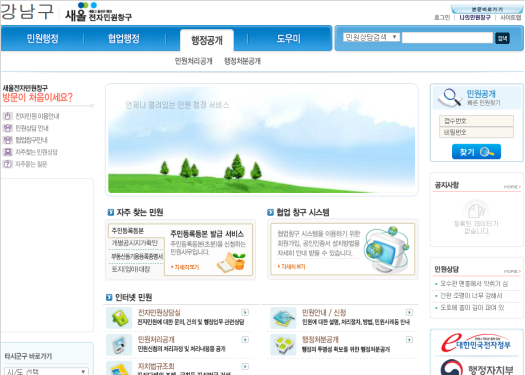Click the arrow button beside 민원안내 / 신청

[409, 312]
